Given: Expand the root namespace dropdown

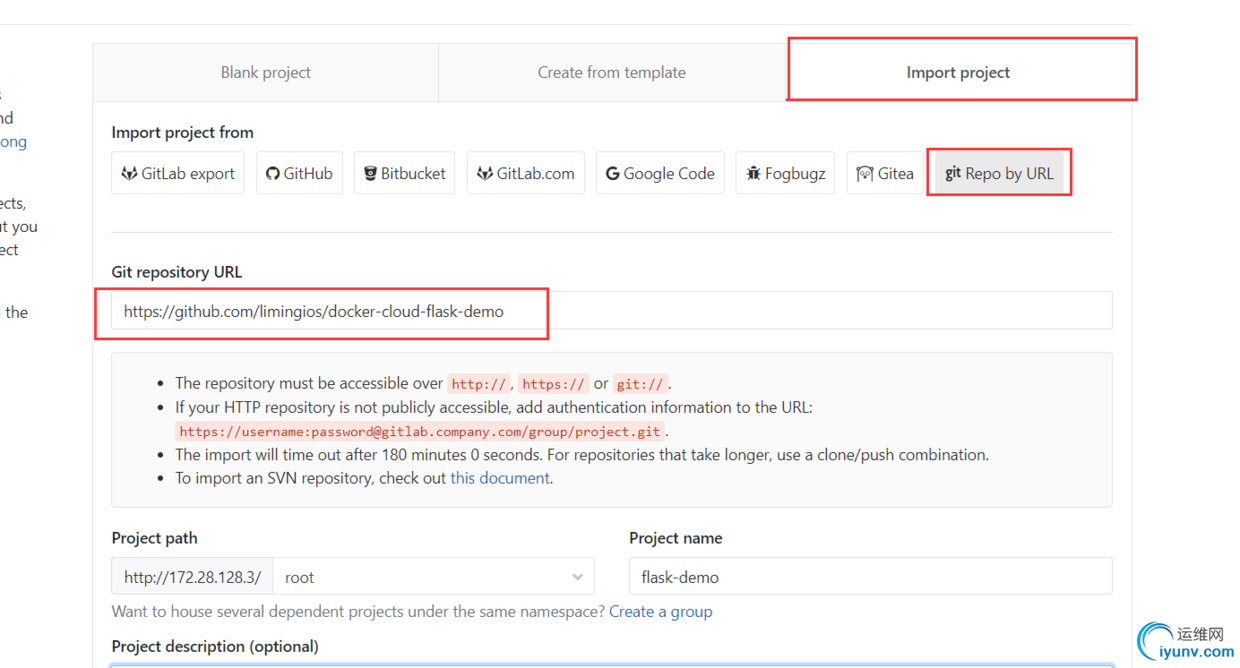Looking at the screenshot, I should pos(433,577).
